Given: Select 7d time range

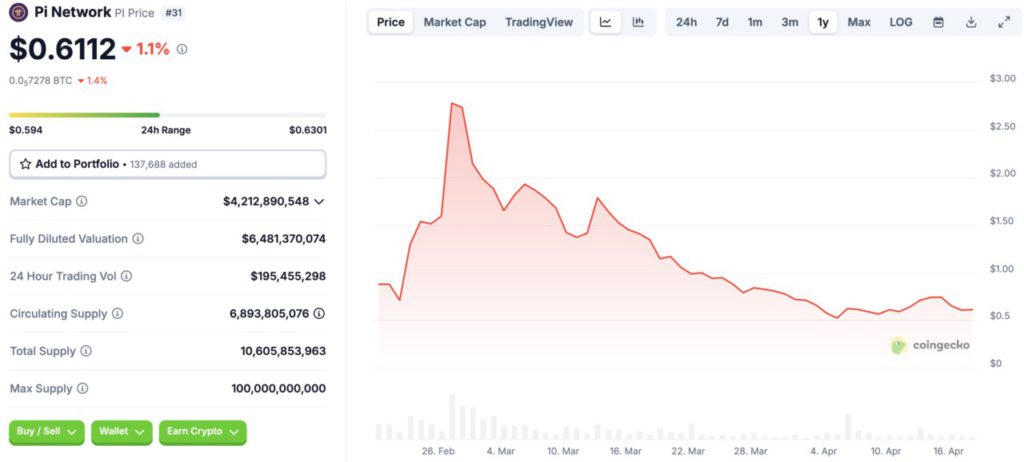Looking at the screenshot, I should [x=722, y=22].
